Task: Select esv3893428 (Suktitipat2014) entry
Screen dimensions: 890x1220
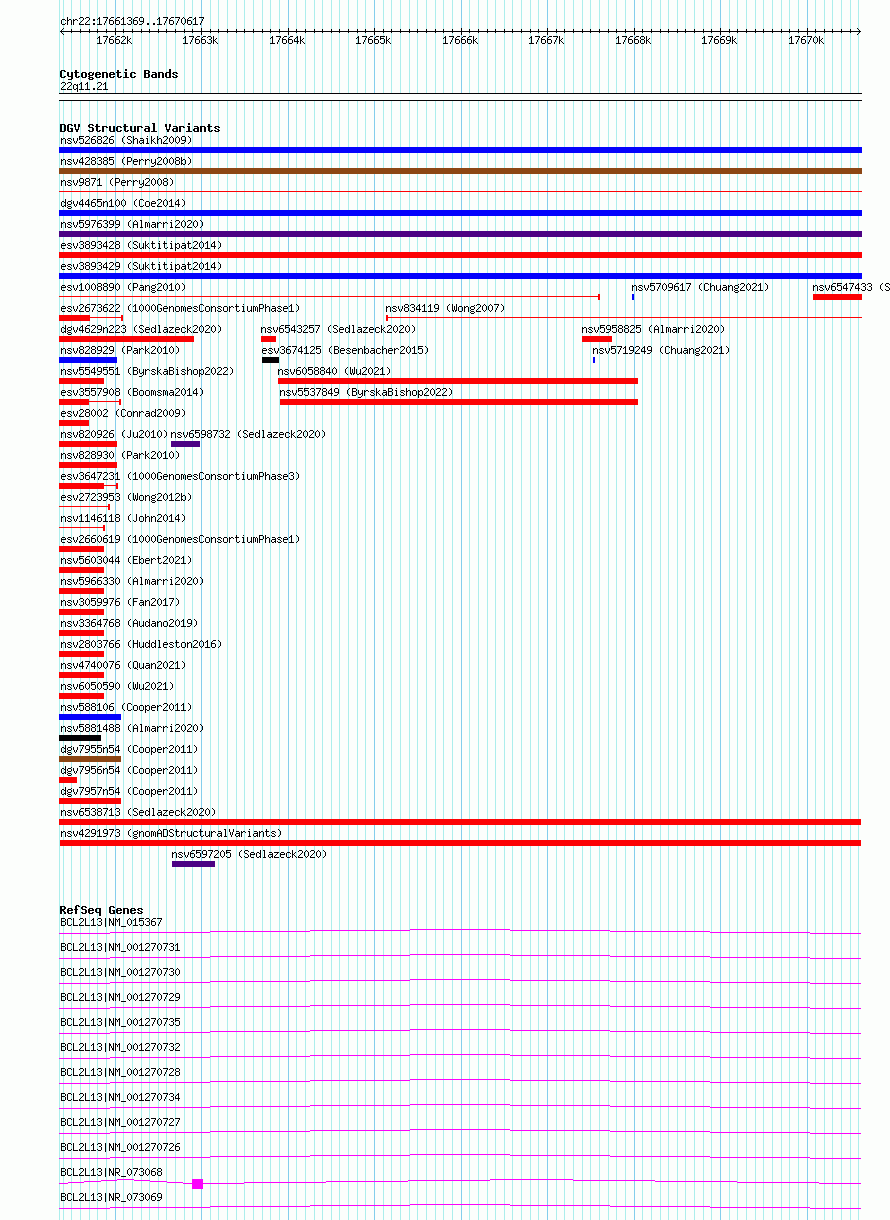Action: 141,245
